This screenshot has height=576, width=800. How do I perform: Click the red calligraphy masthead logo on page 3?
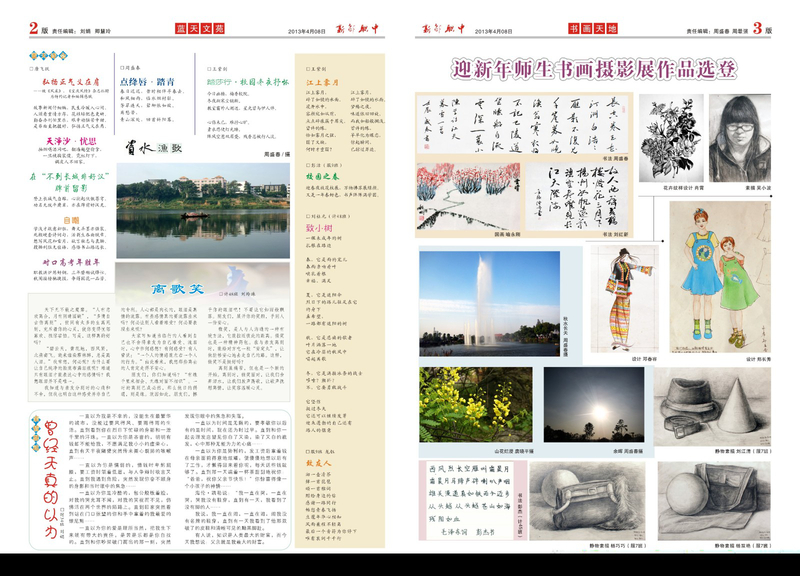(x=443, y=29)
